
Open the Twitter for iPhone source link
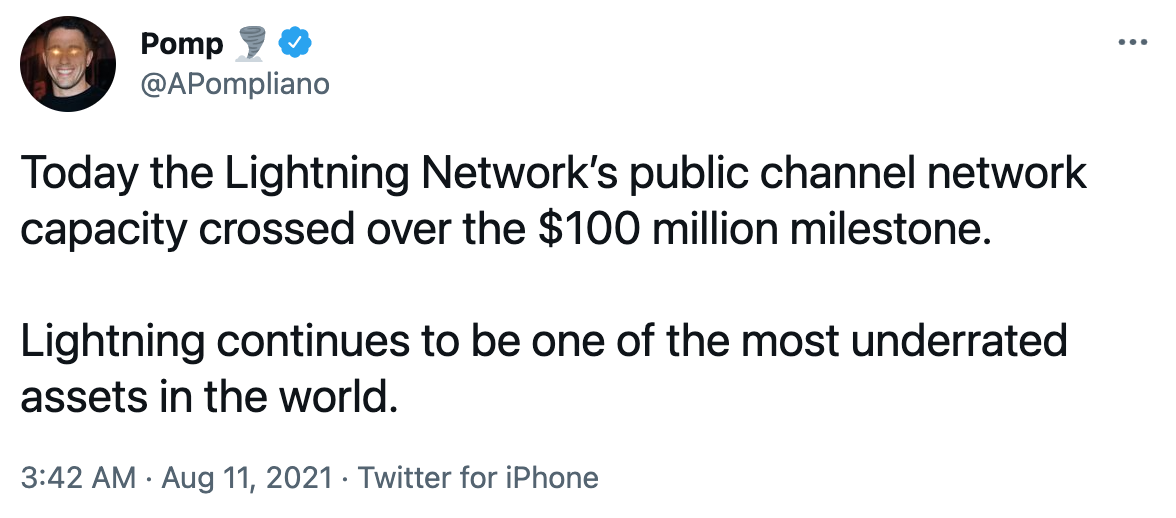point(478,478)
